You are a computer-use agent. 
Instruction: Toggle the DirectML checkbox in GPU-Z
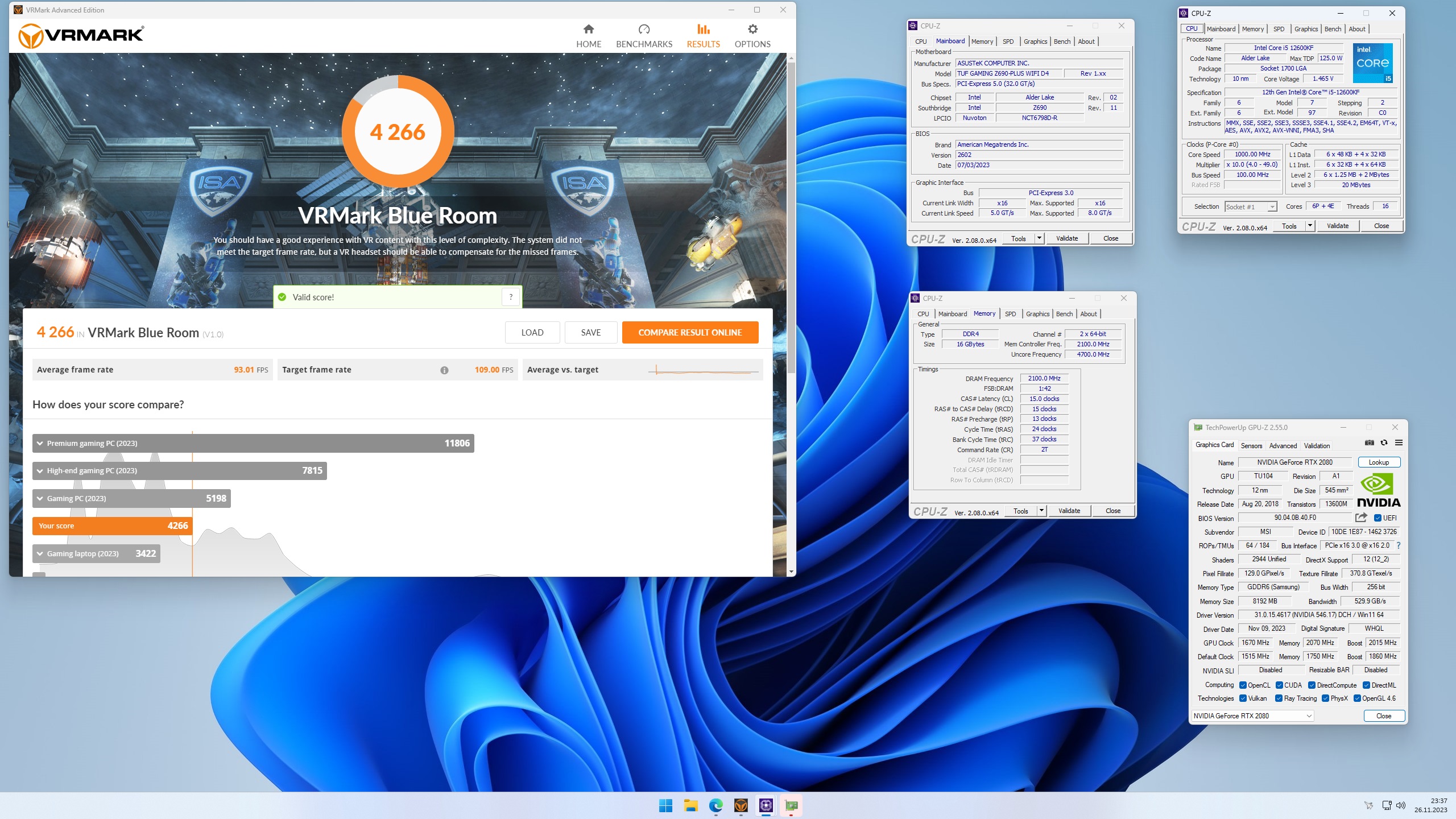[x=1366, y=685]
